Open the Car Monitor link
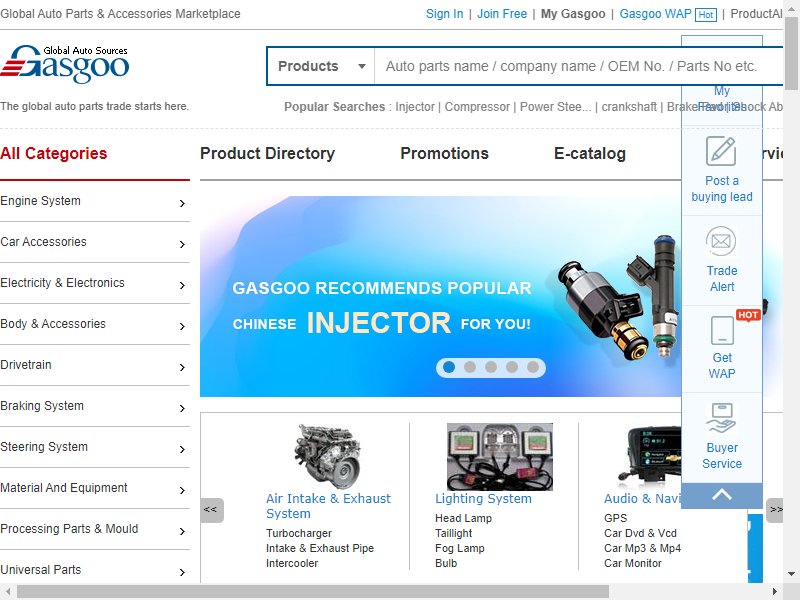The image size is (800, 600). pos(633,563)
